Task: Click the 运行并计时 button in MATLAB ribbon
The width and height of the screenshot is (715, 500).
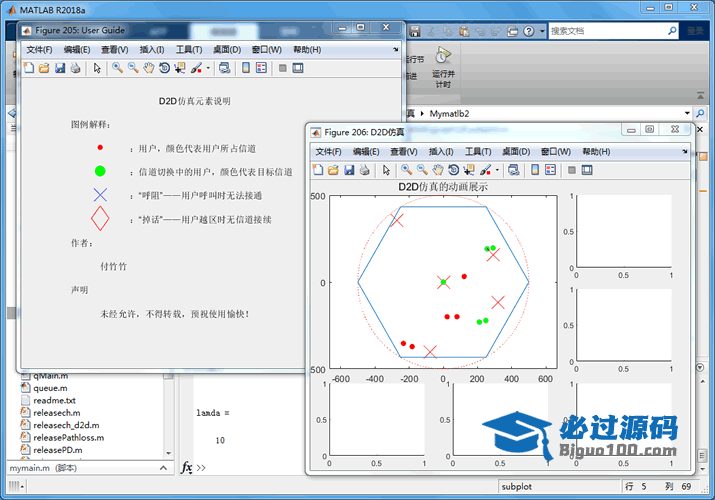Action: pyautogui.click(x=443, y=67)
